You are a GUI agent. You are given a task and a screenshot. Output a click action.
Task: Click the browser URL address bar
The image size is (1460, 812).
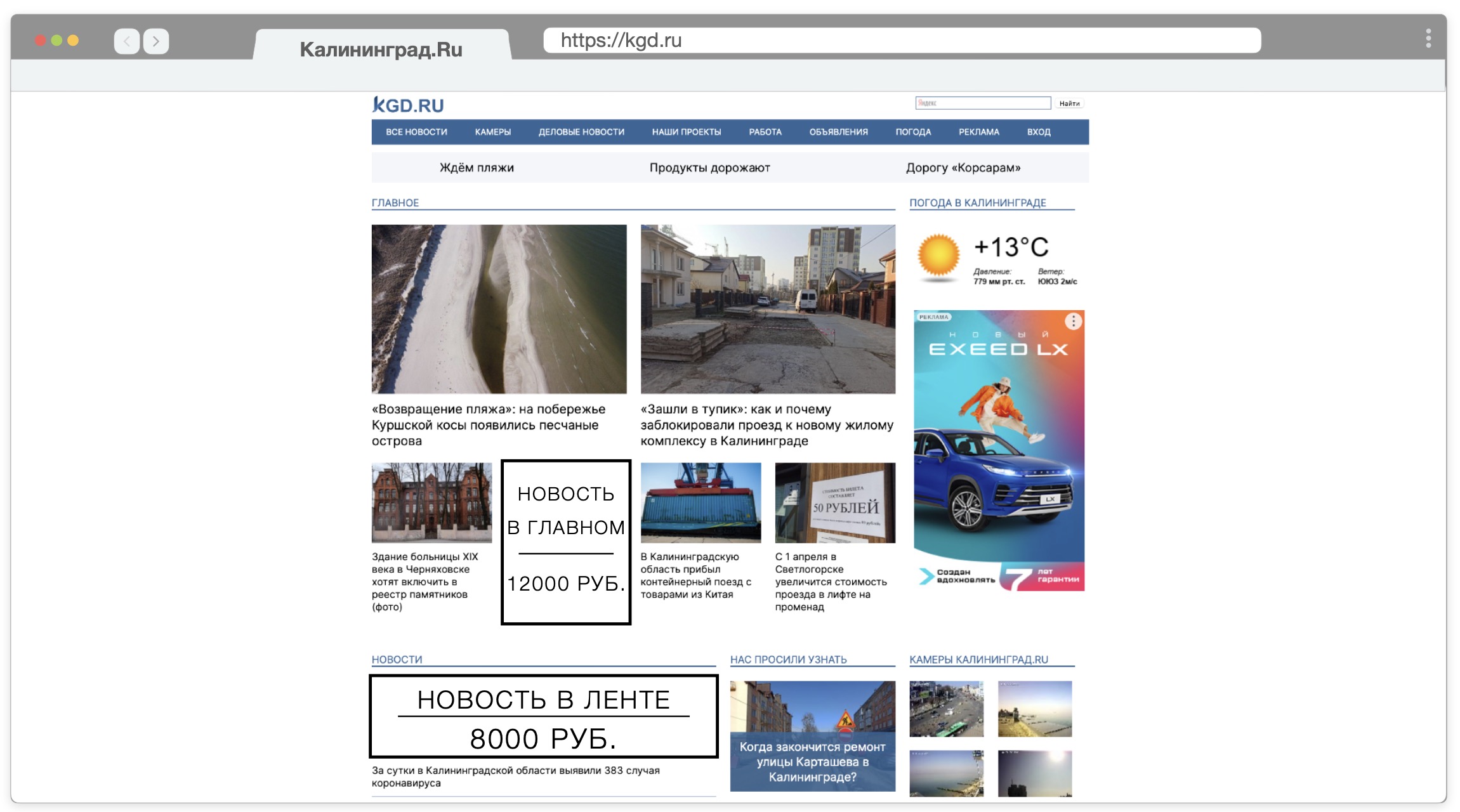(x=901, y=41)
